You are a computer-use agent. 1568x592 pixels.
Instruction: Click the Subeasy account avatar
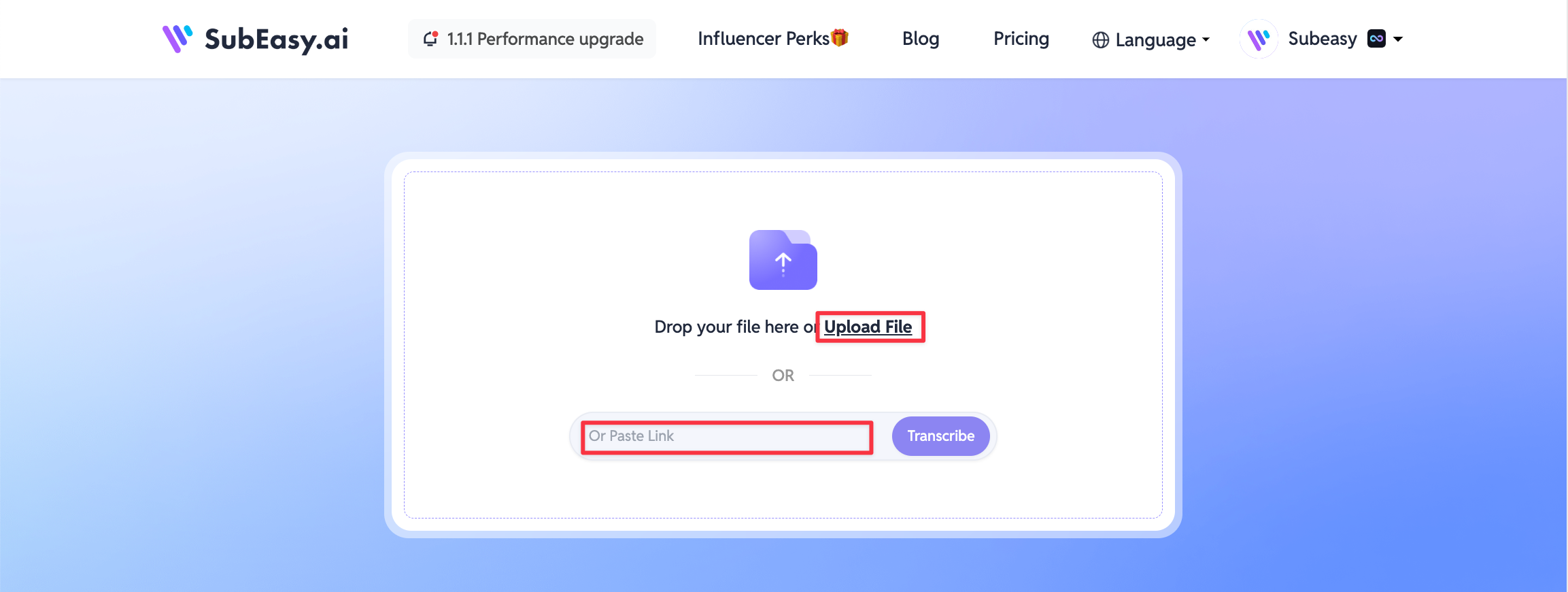point(1259,39)
